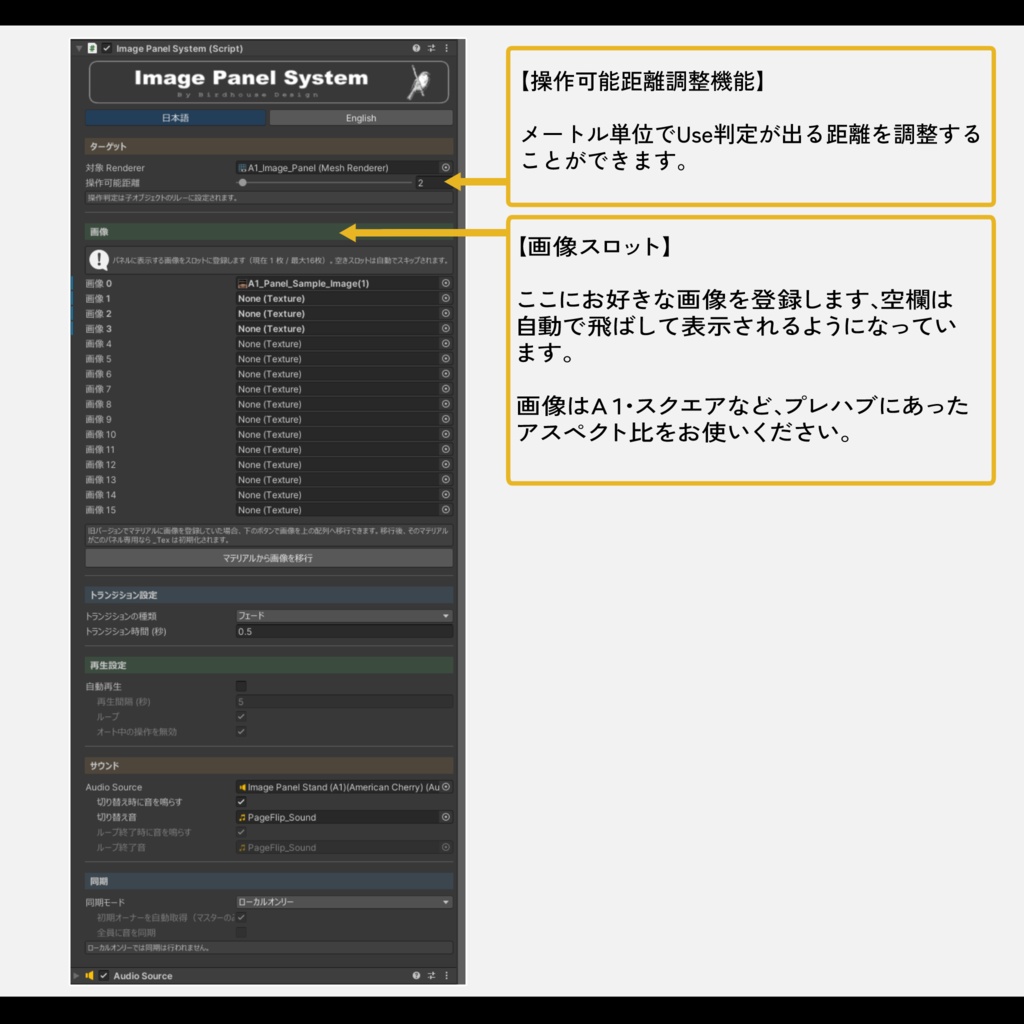Expand the Audio Source component foldout
Image resolution: width=1024 pixels, height=1024 pixels.
[x=77, y=975]
